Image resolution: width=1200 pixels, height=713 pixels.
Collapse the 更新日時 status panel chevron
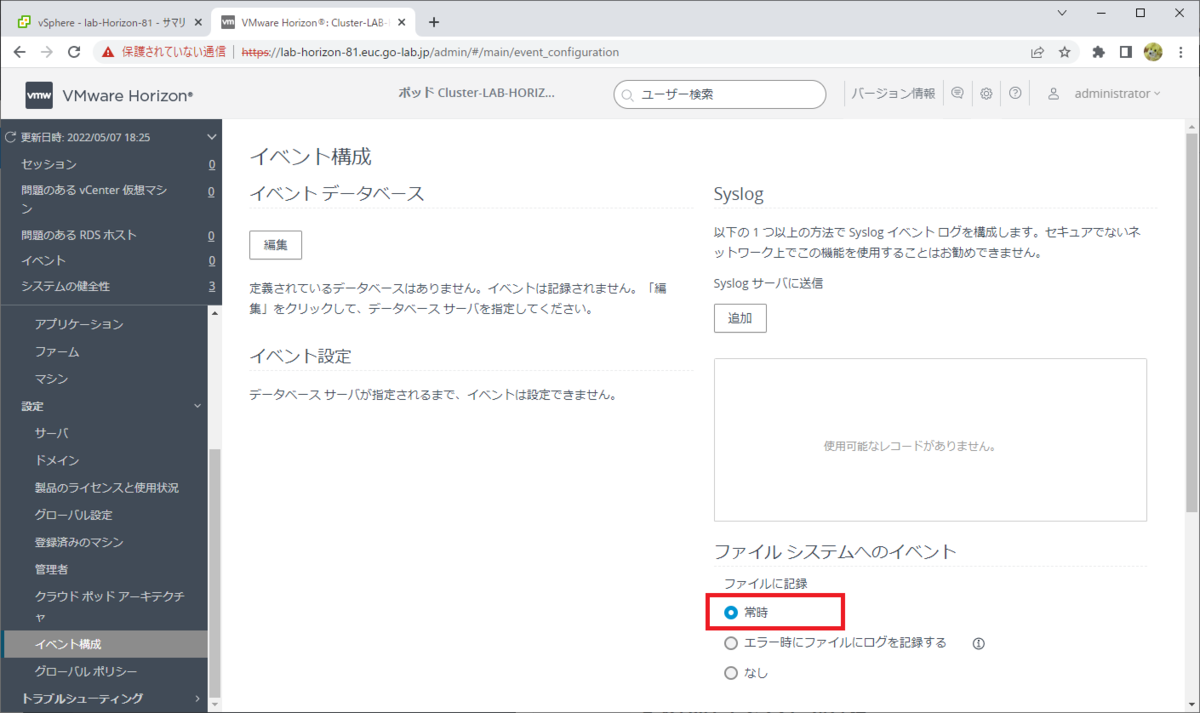coord(211,137)
